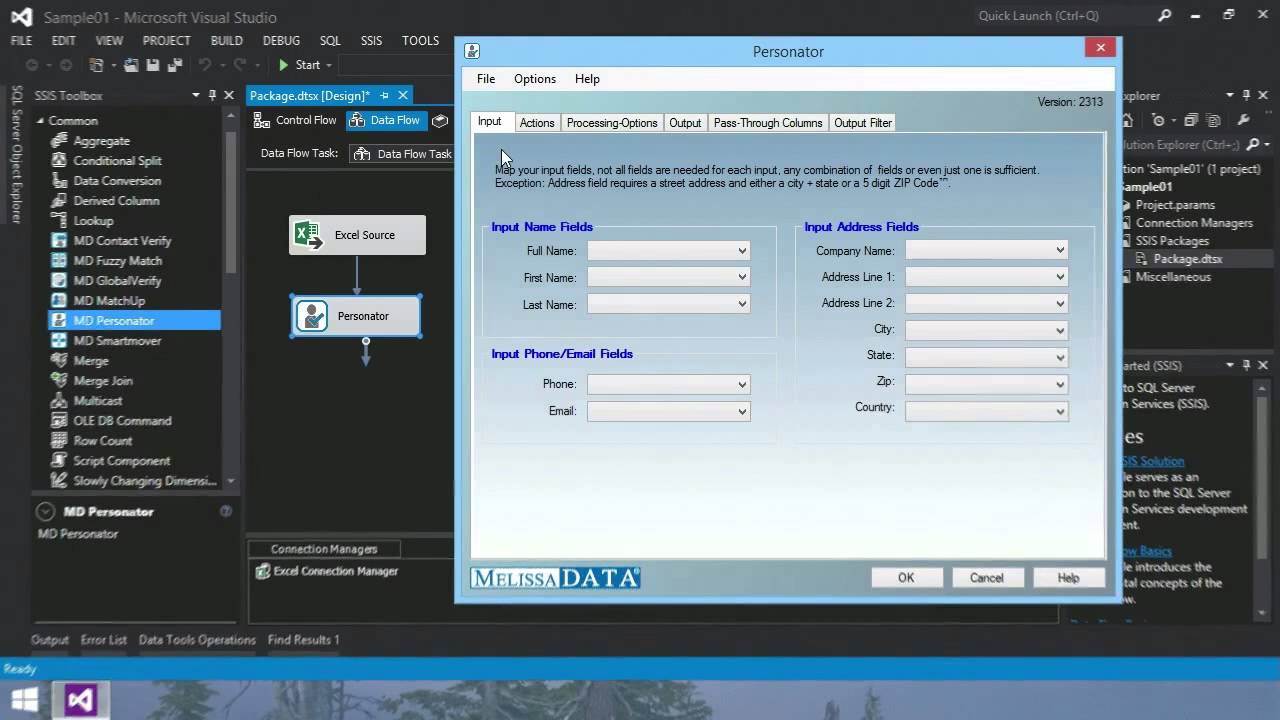Click the Quick Launch search magnifier icon
Viewport: 1280px width, 720px height.
1164,16
